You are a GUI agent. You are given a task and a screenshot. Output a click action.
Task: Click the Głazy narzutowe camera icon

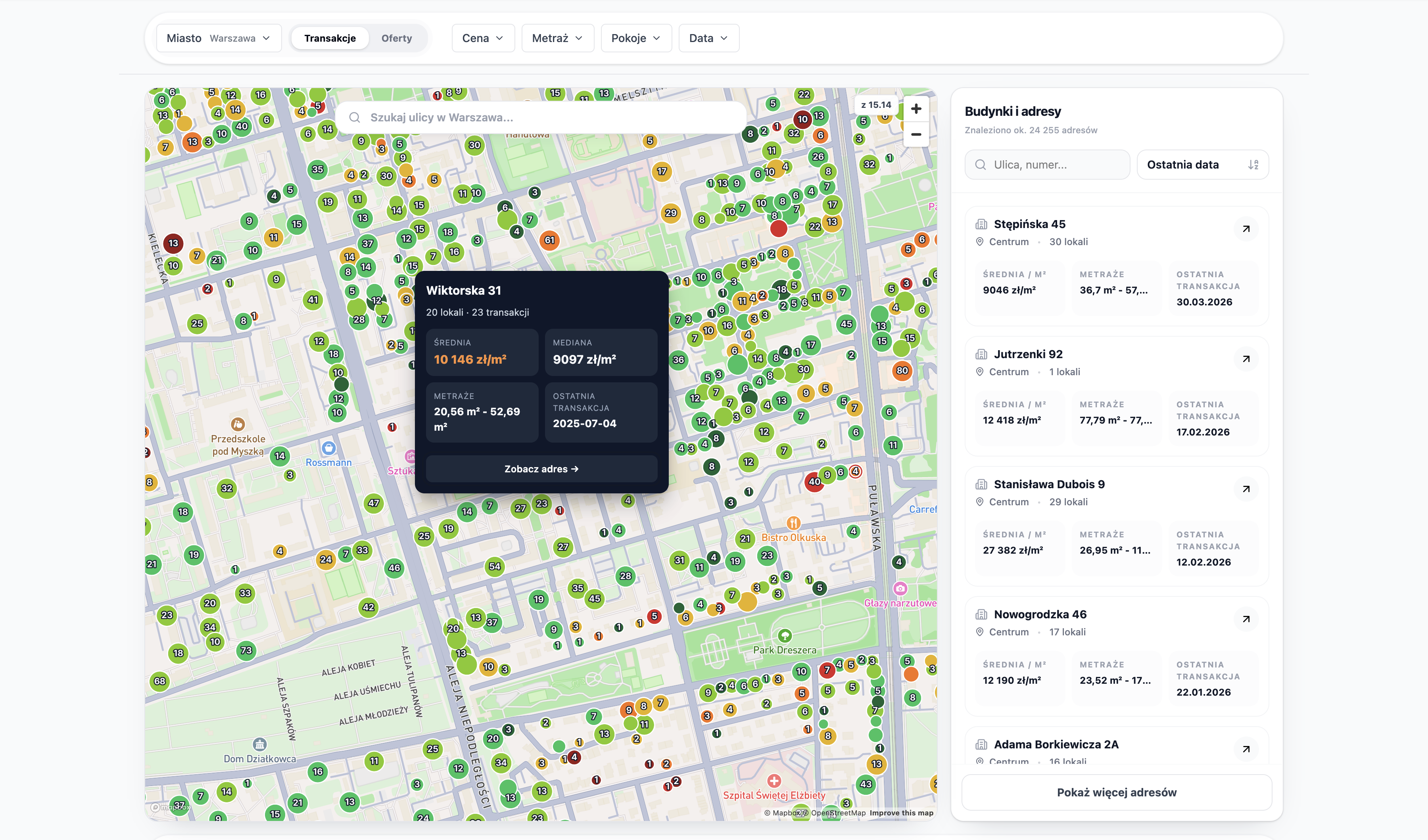pyautogui.click(x=900, y=589)
